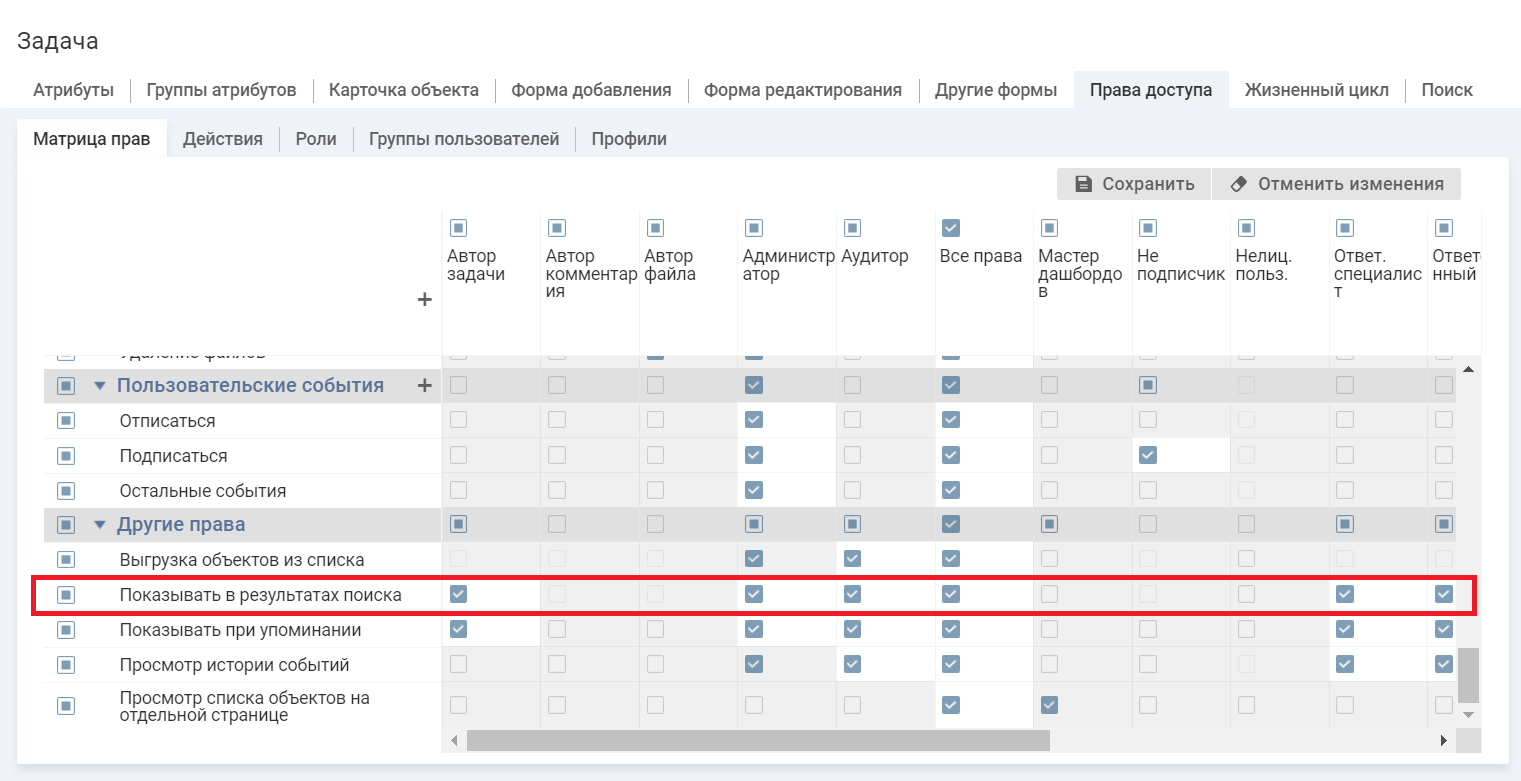The height and width of the screenshot is (781, 1521).
Task: Open the Жизненный цикл tab
Action: click(x=1316, y=90)
